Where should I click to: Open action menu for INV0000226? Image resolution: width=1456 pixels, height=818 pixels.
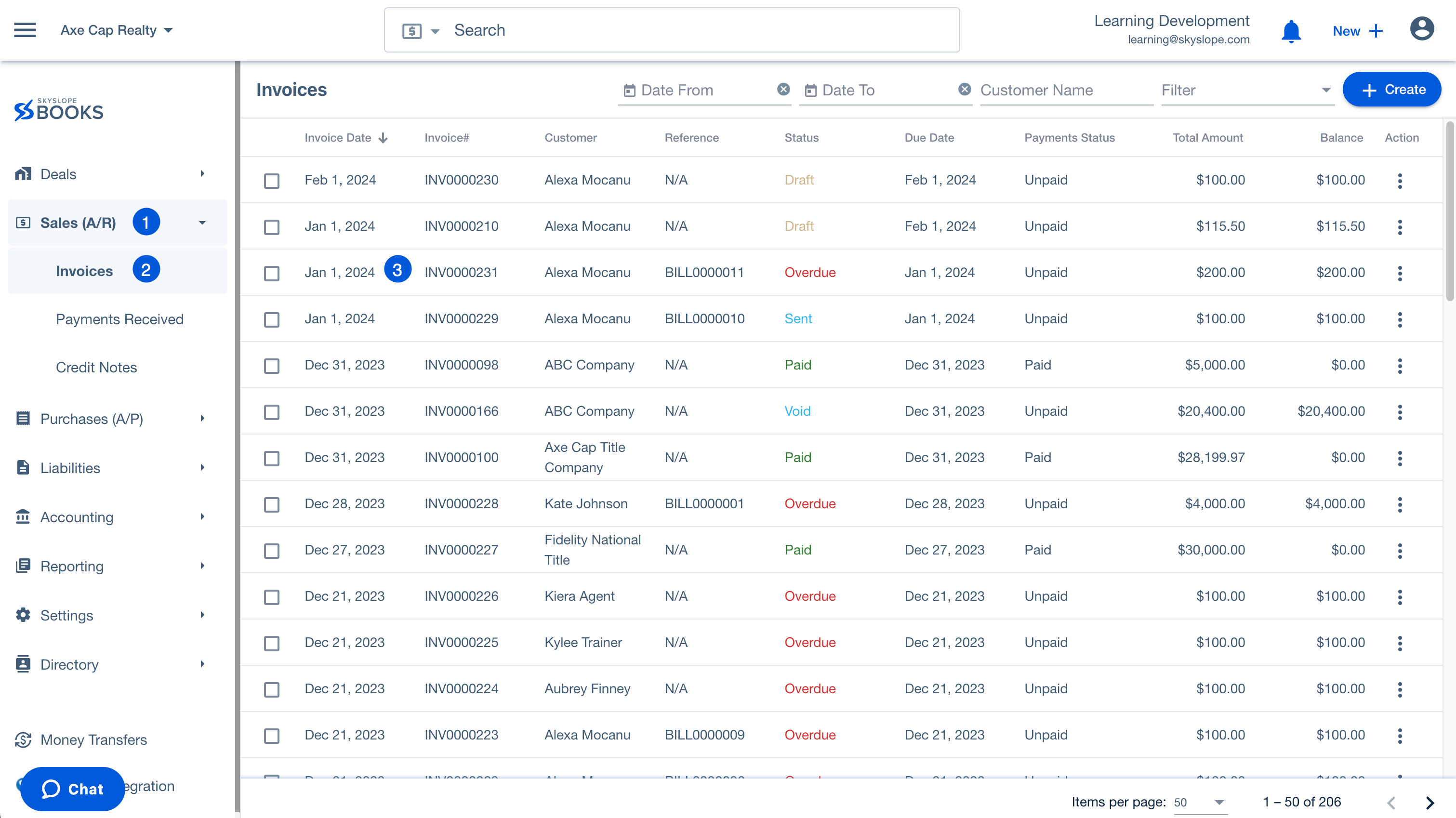1400,597
